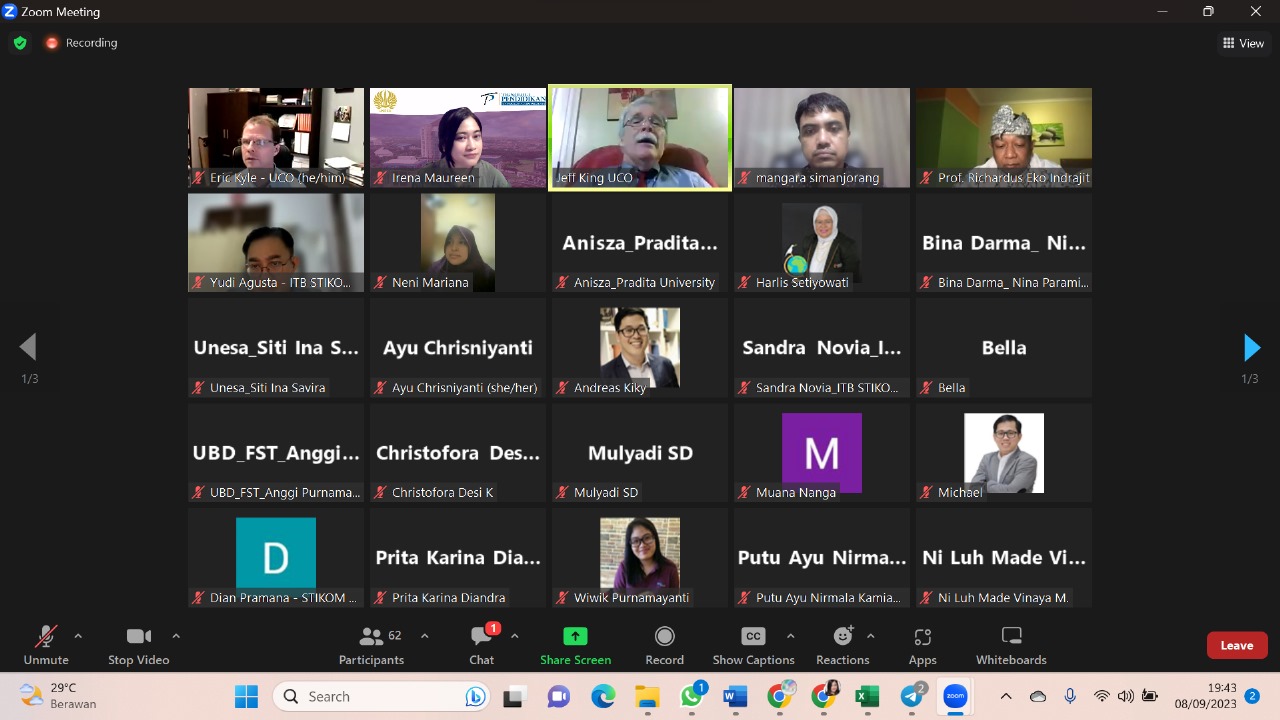The width and height of the screenshot is (1280, 720).
Task: Leave the meeting
Action: 1236,645
